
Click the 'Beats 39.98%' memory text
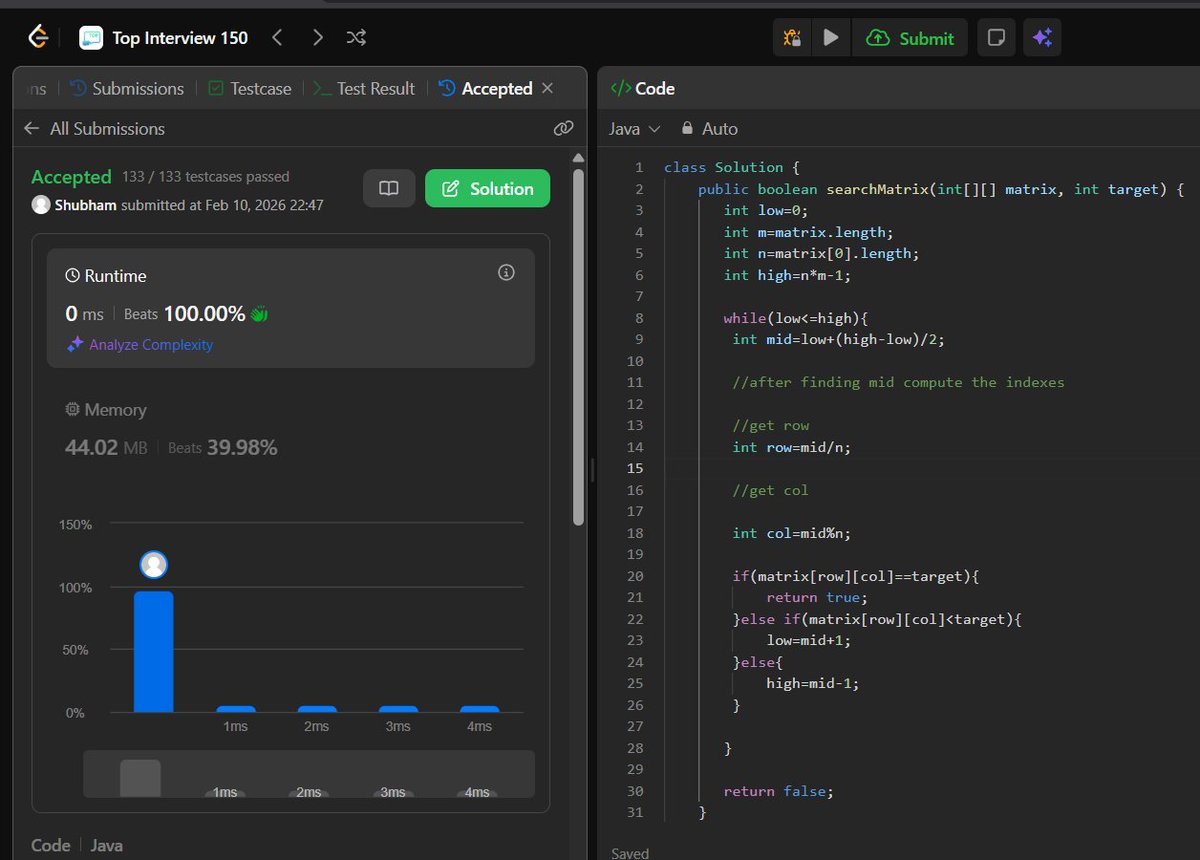click(222, 448)
